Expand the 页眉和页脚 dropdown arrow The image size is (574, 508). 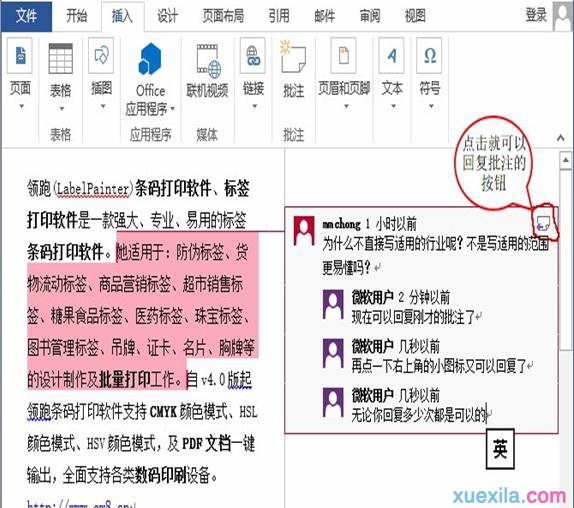[346, 107]
